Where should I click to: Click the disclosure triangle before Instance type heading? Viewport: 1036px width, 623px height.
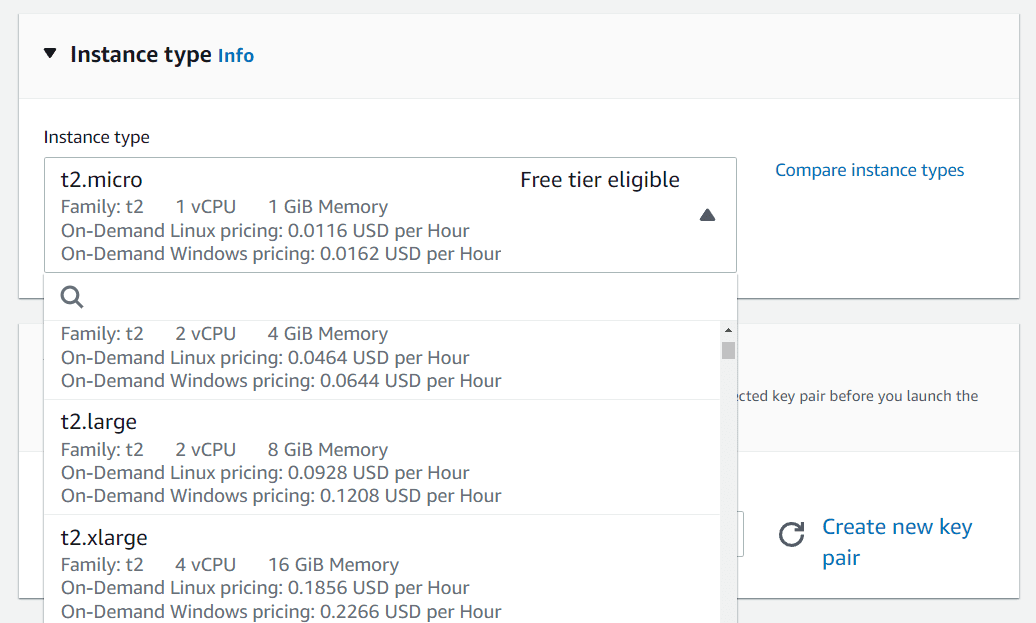(x=49, y=54)
